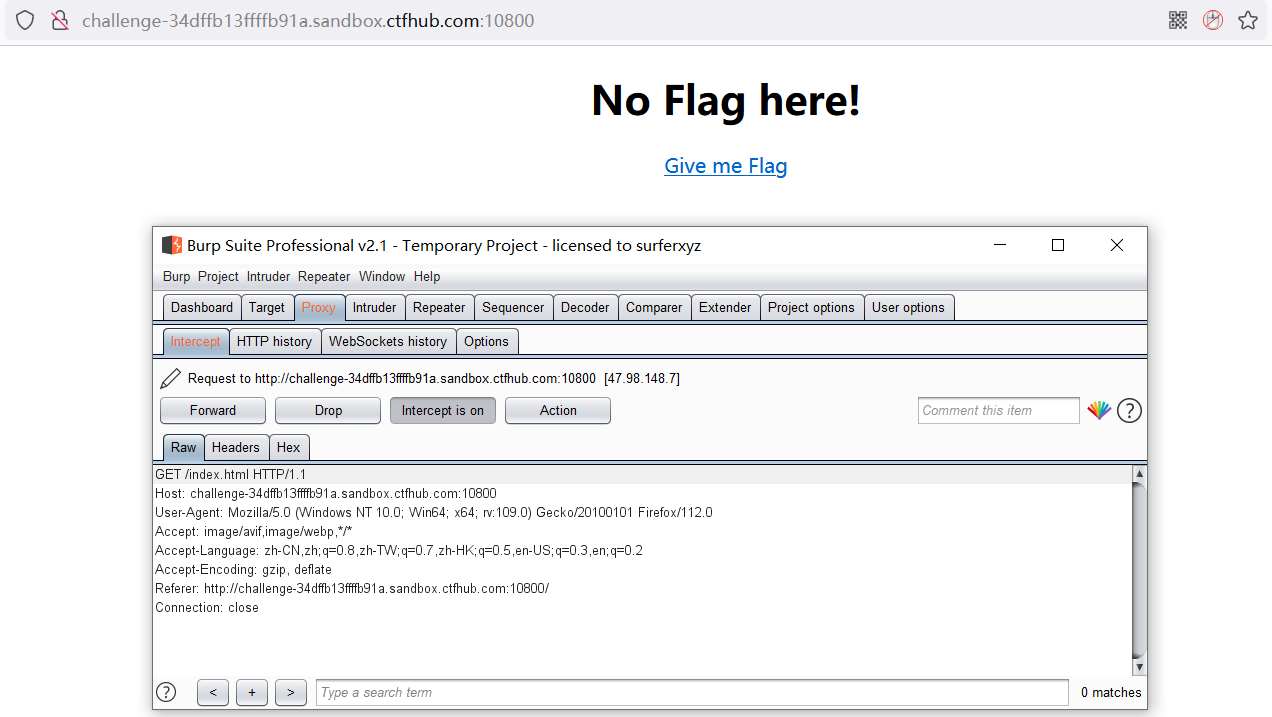Viewport: 1272px width, 717px height.
Task: Select the Intercept sub-tab
Action: 195,341
